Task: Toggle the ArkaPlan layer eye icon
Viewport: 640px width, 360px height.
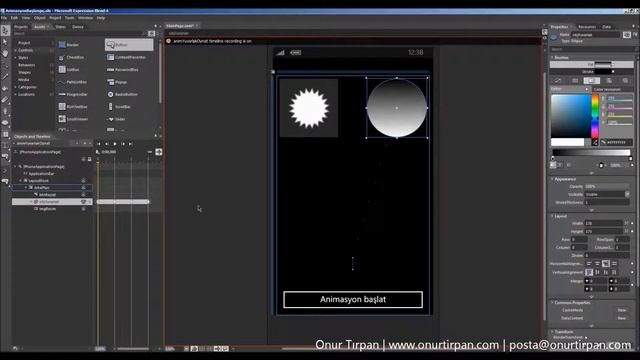Action: pyautogui.click(x=83, y=188)
